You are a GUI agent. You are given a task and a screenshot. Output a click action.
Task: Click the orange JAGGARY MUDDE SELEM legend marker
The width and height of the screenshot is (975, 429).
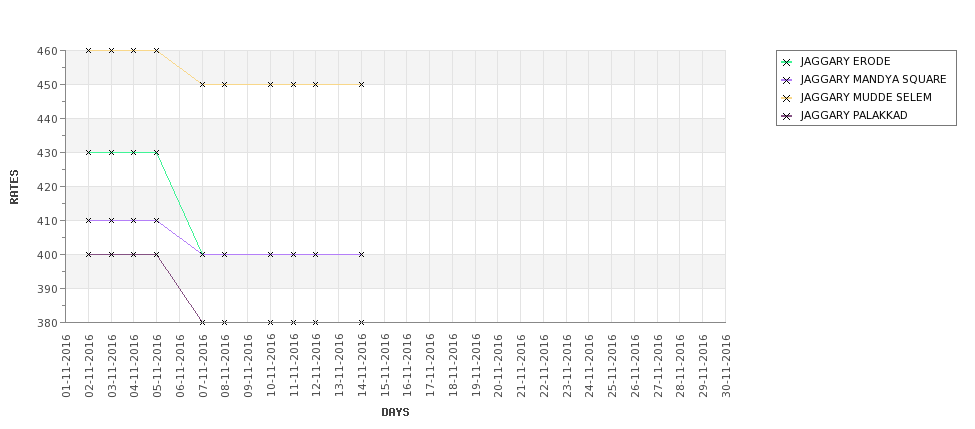pyautogui.click(x=787, y=98)
